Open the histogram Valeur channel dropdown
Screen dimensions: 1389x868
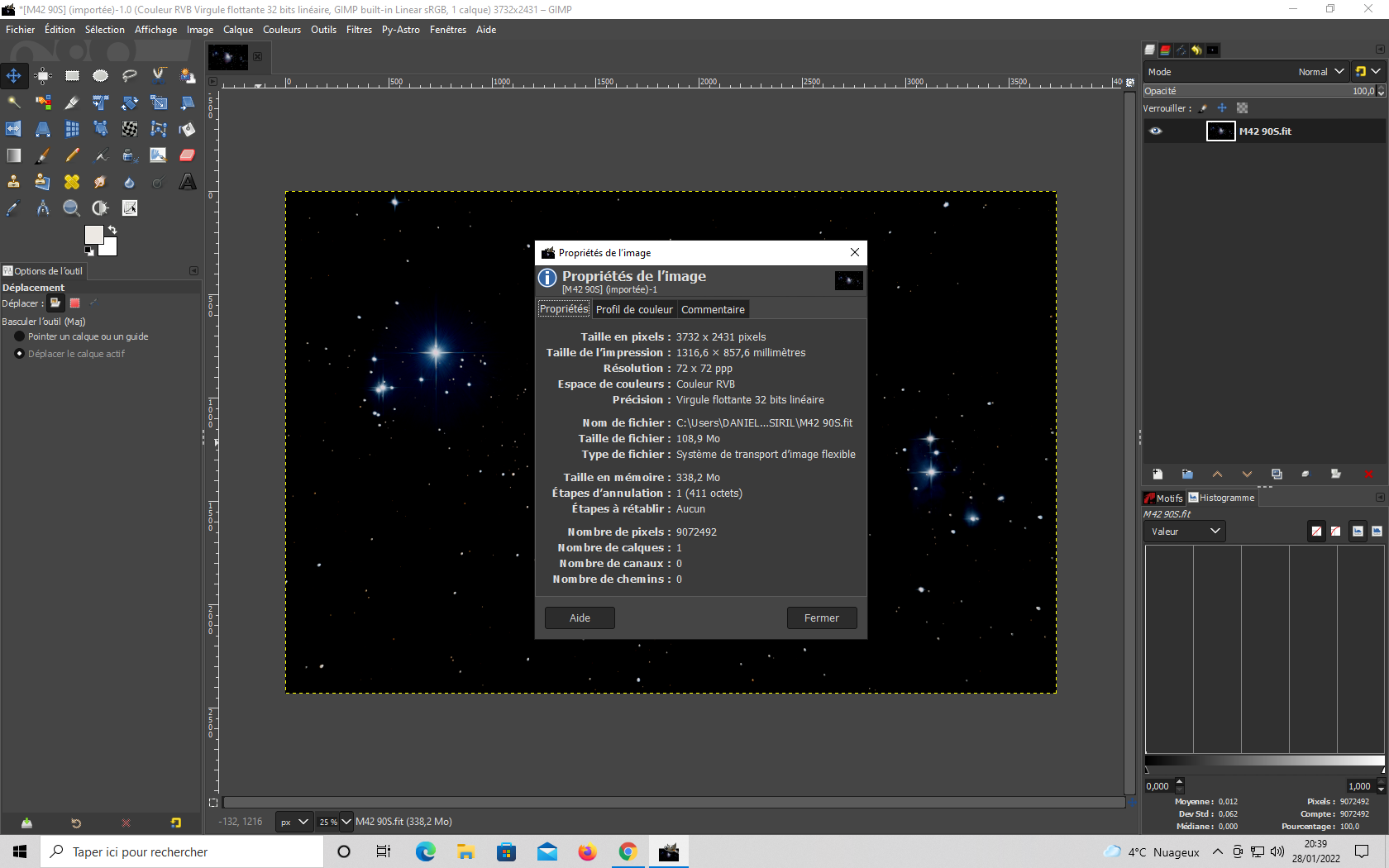pyautogui.click(x=1184, y=532)
